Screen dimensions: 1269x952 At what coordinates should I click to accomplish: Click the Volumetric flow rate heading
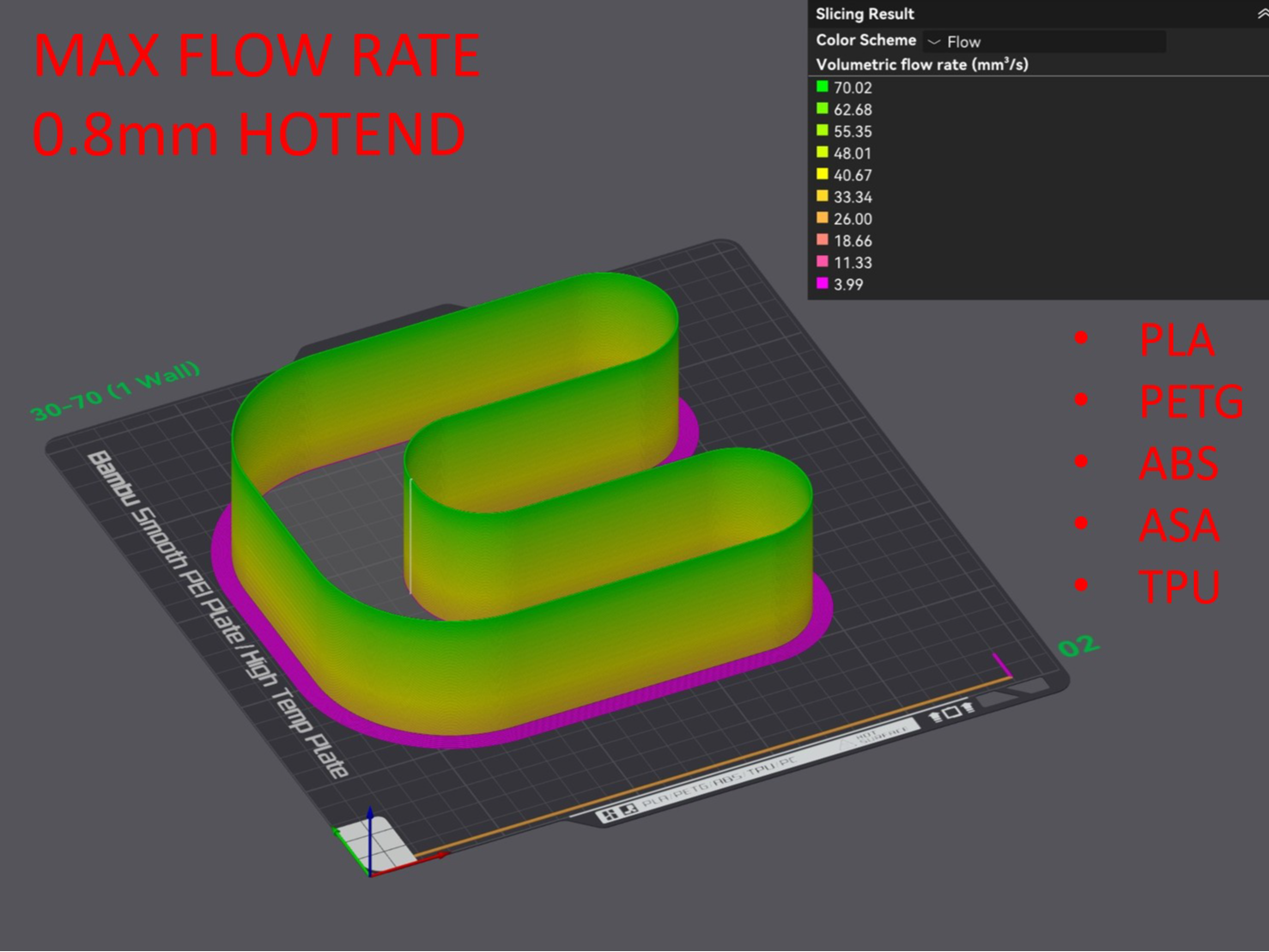pyautogui.click(x=921, y=64)
